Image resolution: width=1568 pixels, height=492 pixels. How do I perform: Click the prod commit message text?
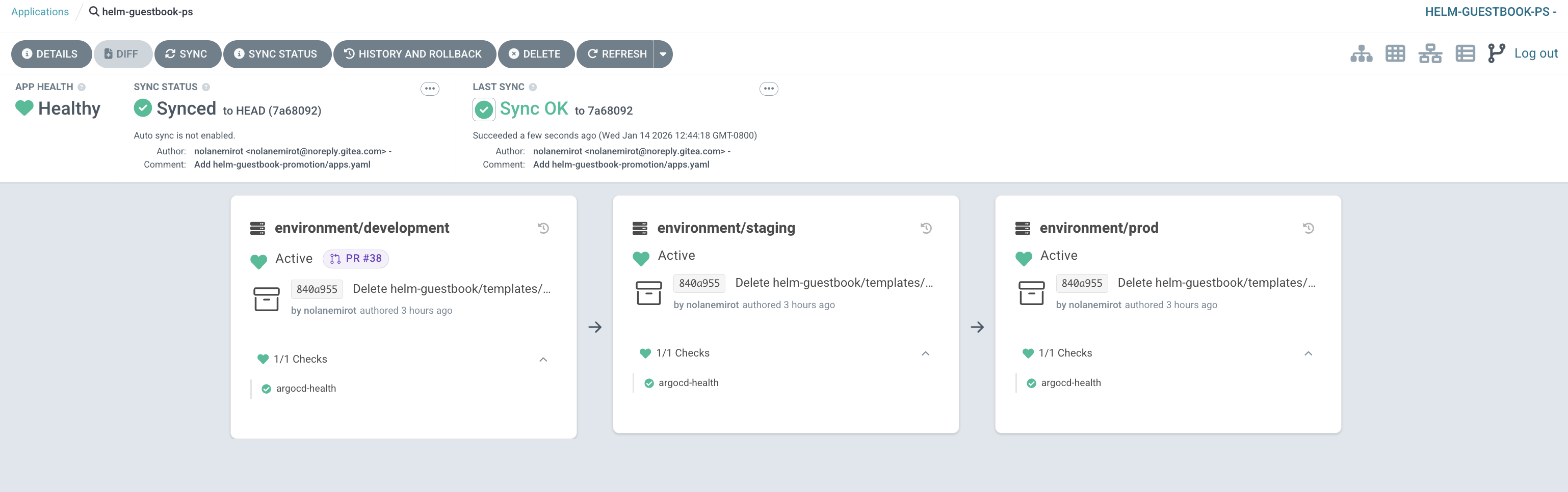pyautogui.click(x=1217, y=283)
